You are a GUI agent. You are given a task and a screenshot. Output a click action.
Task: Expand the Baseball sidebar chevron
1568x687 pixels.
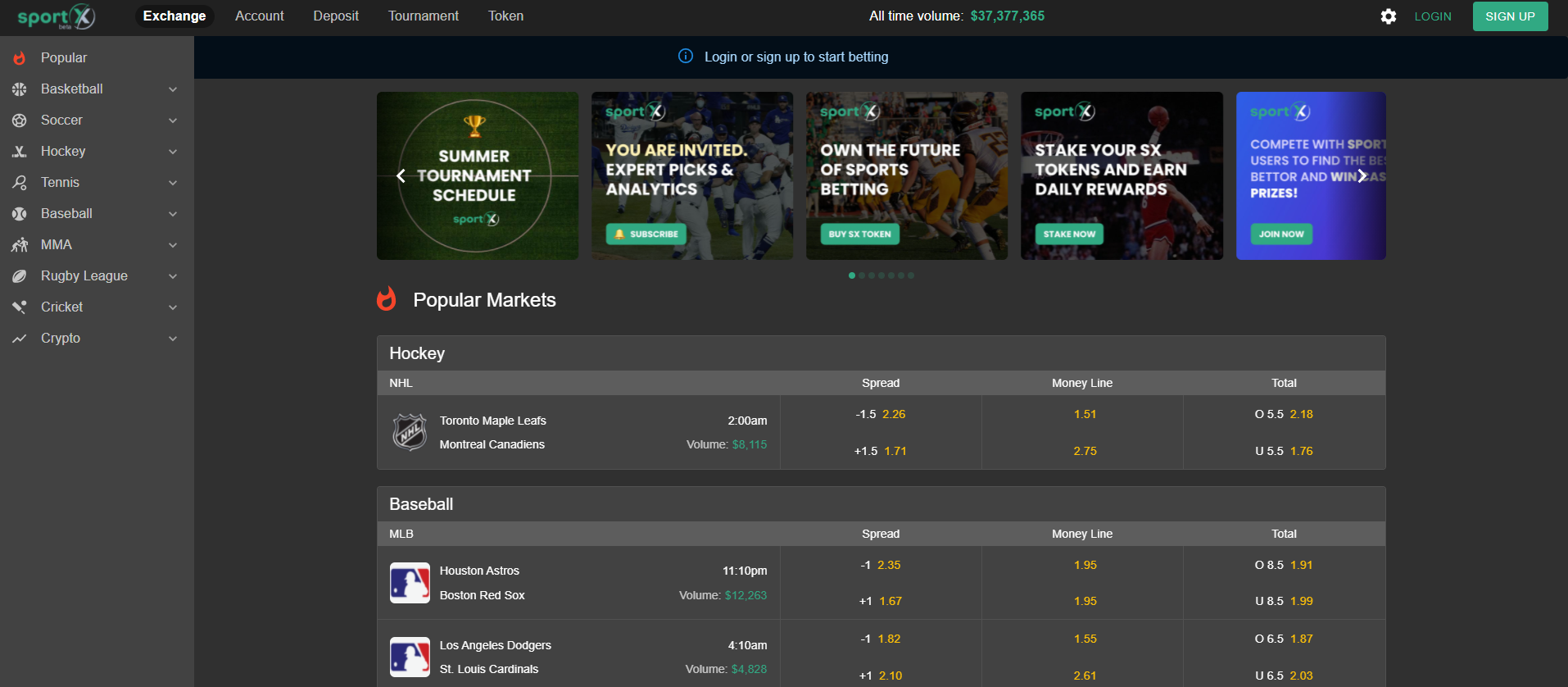[173, 214]
